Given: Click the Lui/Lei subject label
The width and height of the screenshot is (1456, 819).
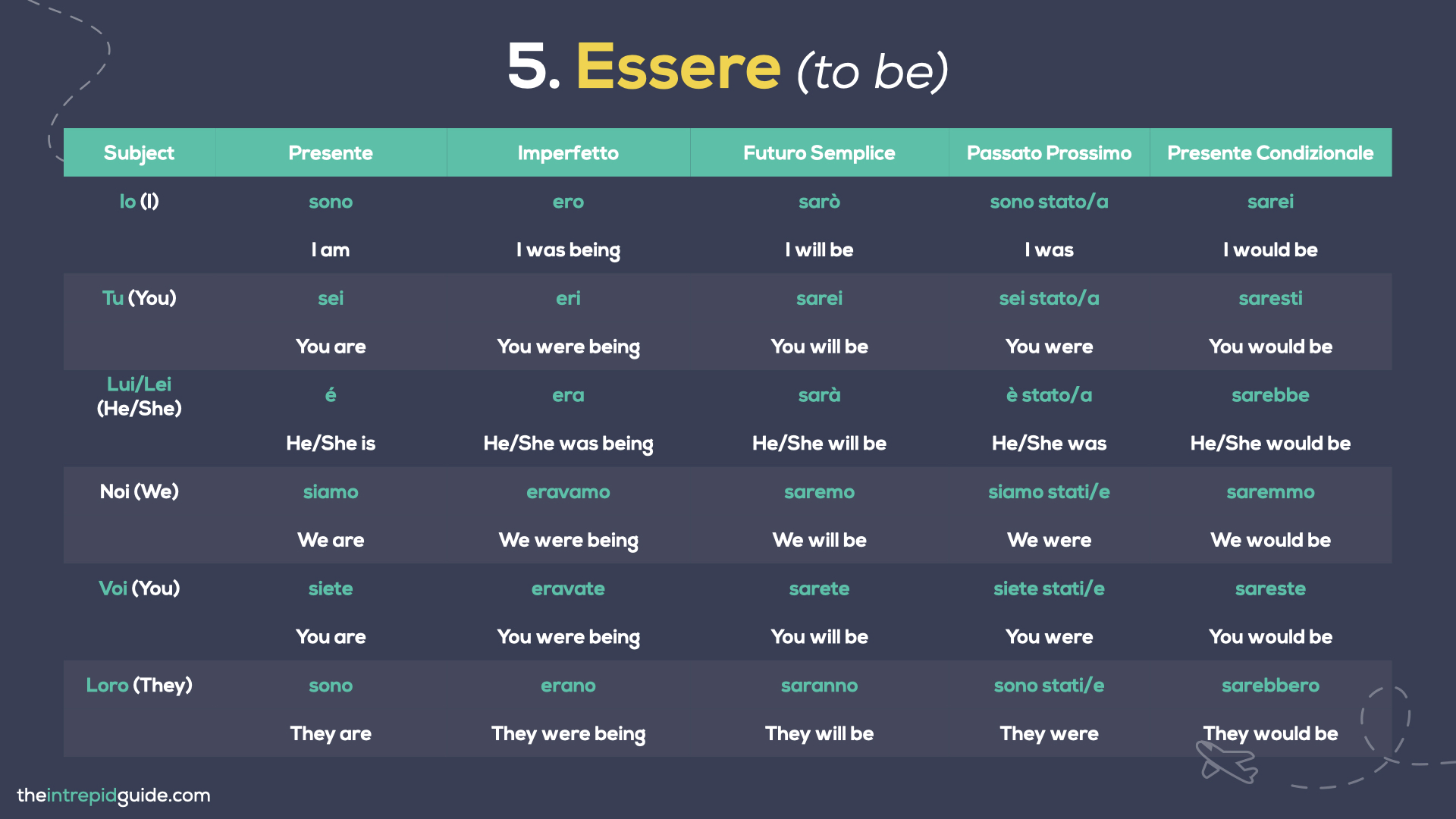Looking at the screenshot, I should point(139,384).
